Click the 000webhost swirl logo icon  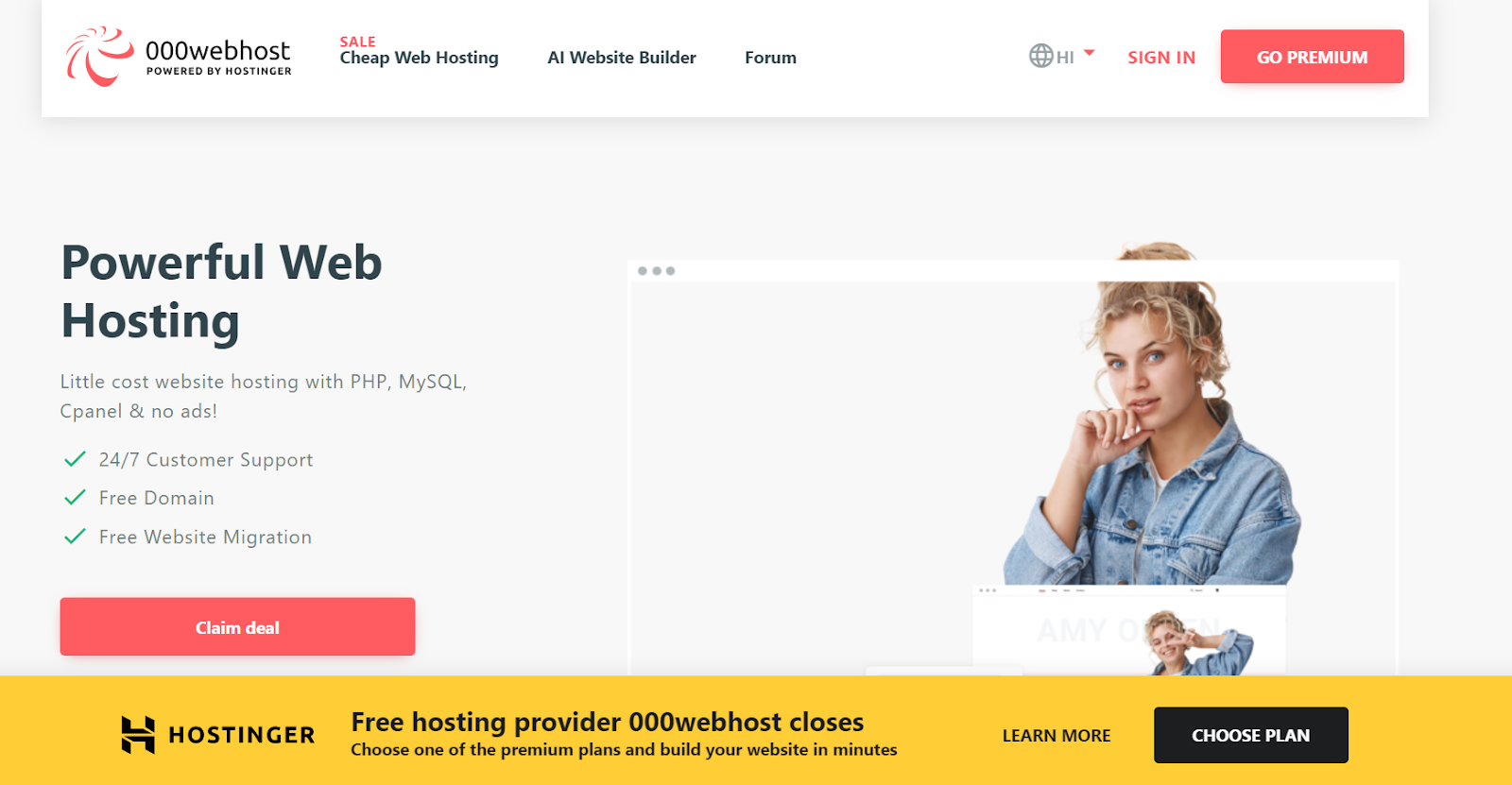(x=99, y=57)
